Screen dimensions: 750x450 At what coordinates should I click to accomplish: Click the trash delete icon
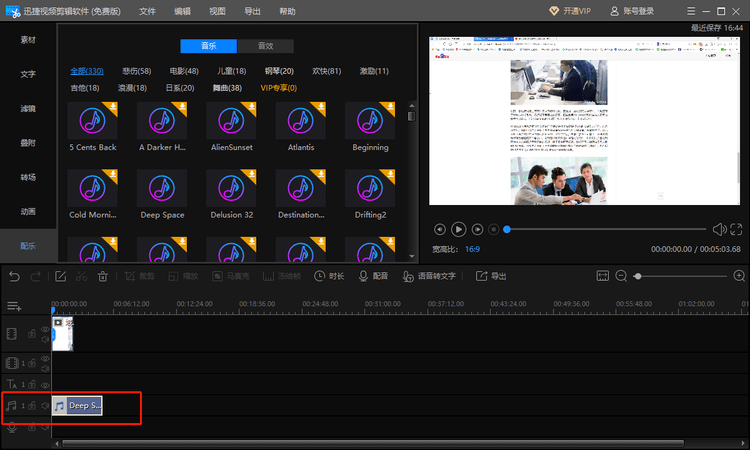(103, 276)
